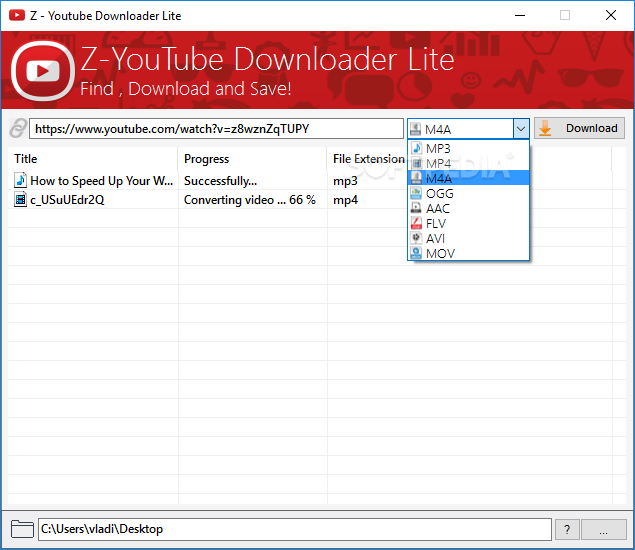Pick AVI from the format list
Viewport: 635px width, 550px height.
469,238
